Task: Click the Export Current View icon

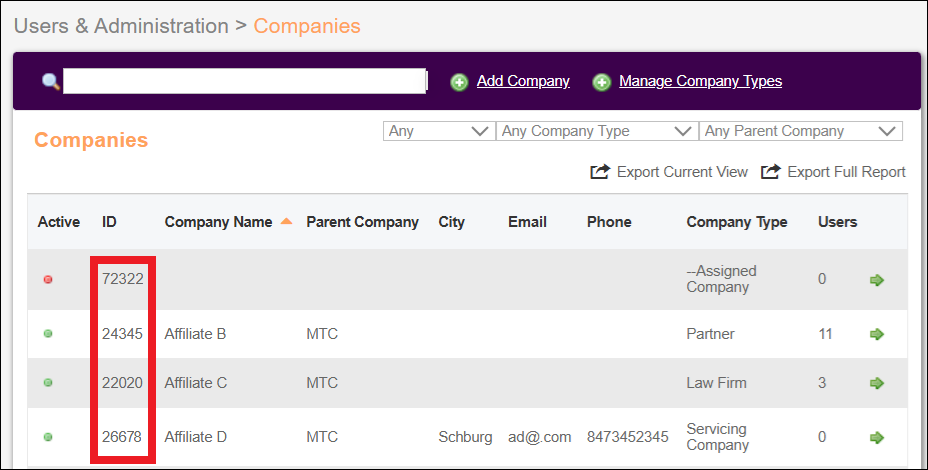Action: pos(600,172)
